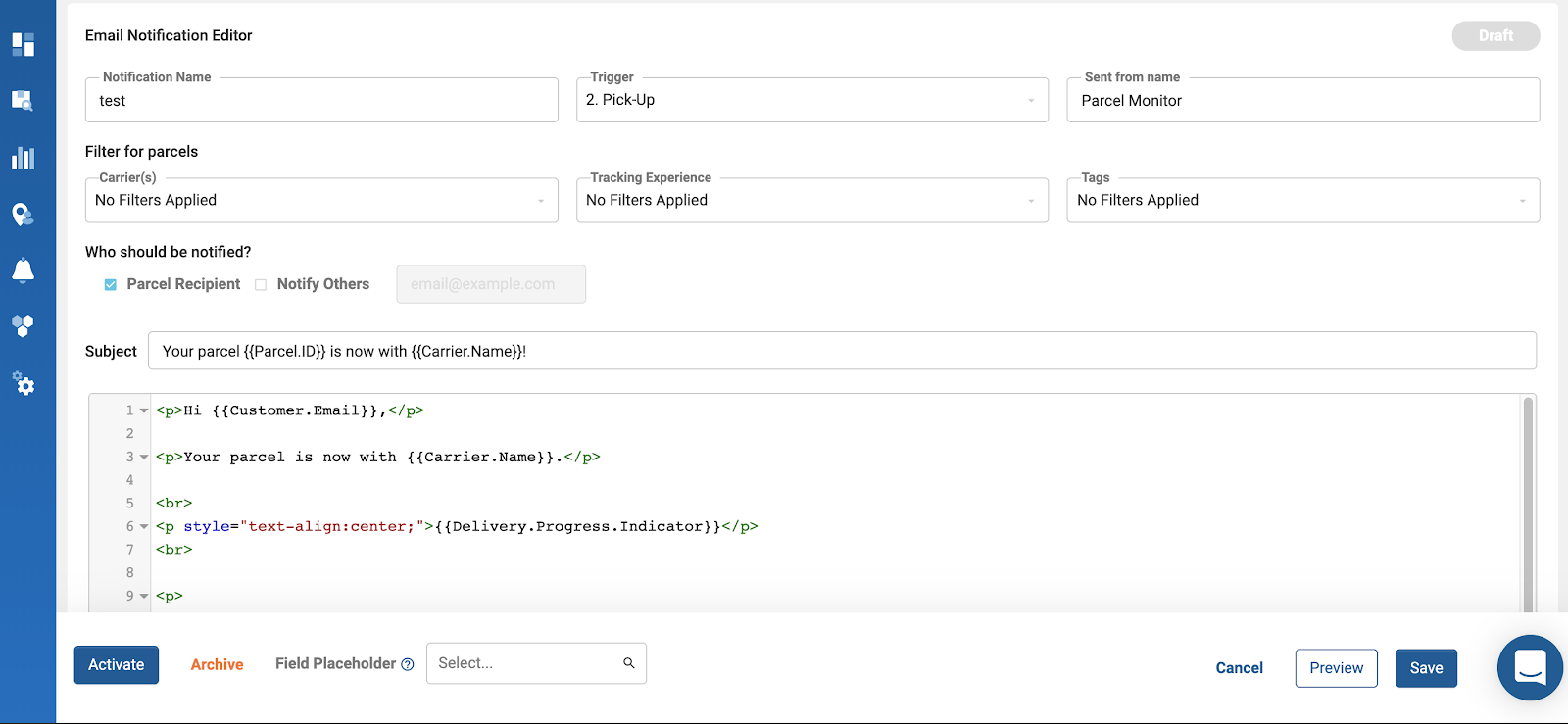Screen dimensions: 1568x724
Task: Click the map pin tracking icon
Action: click(23, 215)
